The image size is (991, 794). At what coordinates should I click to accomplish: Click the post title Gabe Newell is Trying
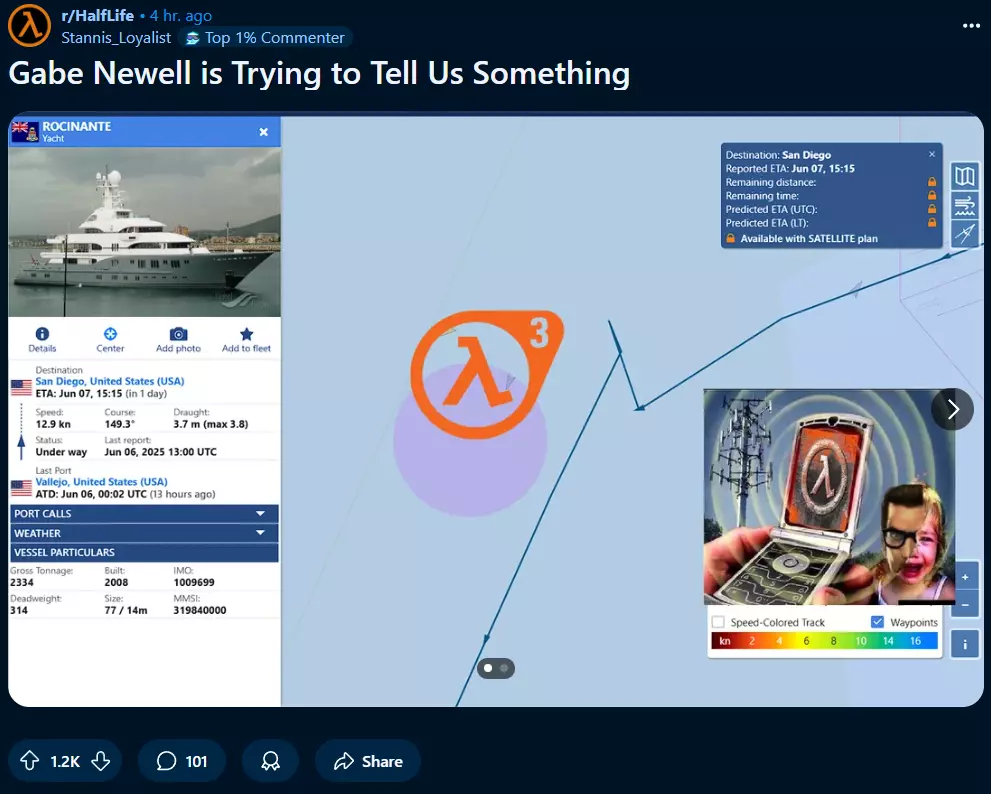pyautogui.click(x=319, y=73)
